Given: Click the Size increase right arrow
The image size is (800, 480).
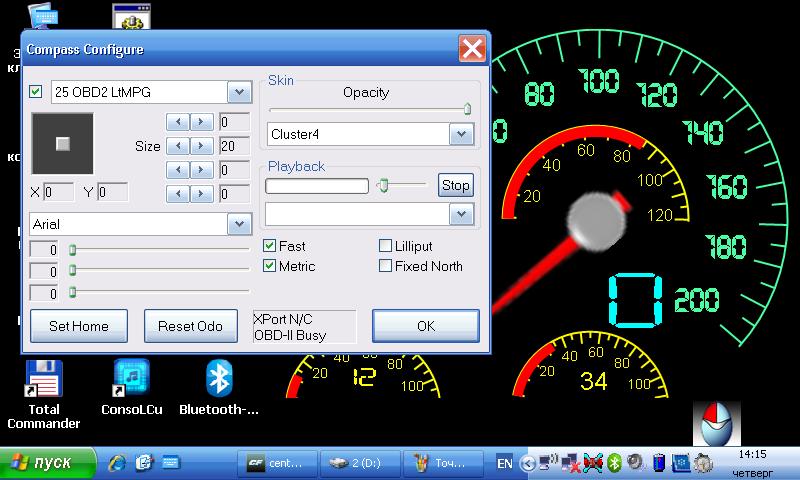Looking at the screenshot, I should point(201,146).
